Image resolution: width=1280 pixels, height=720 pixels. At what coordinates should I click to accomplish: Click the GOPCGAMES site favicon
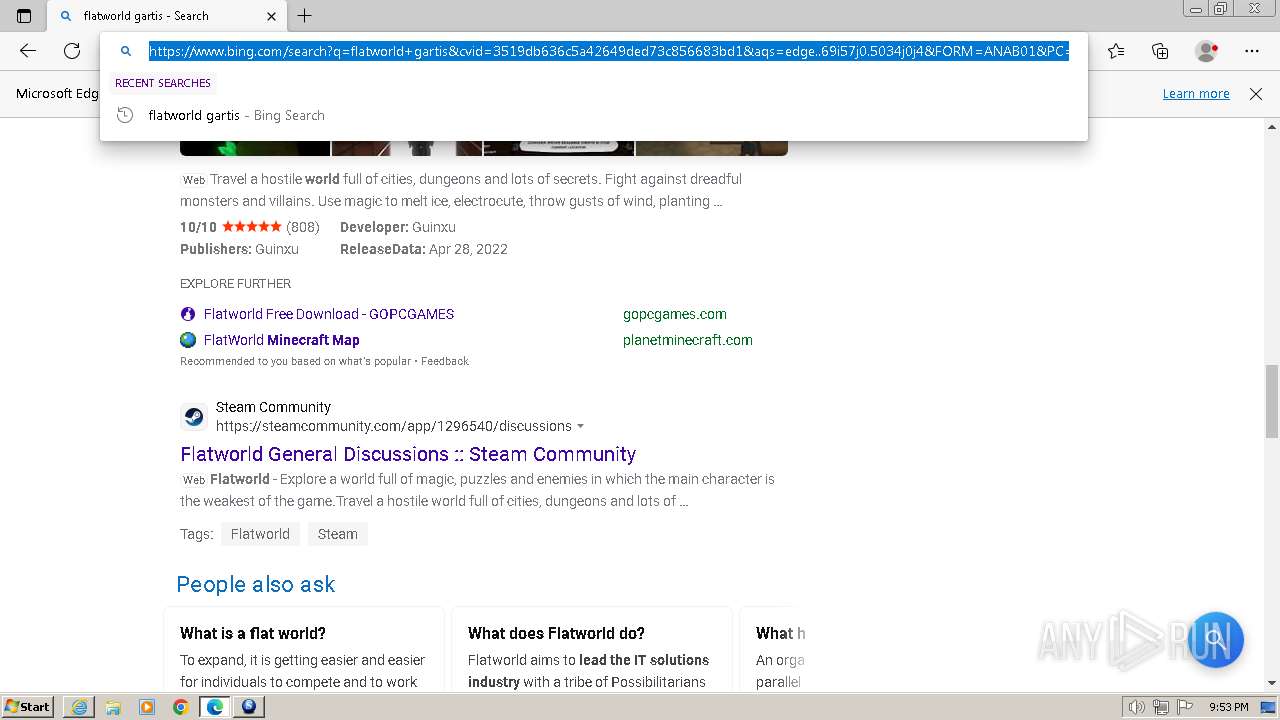pyautogui.click(x=188, y=314)
